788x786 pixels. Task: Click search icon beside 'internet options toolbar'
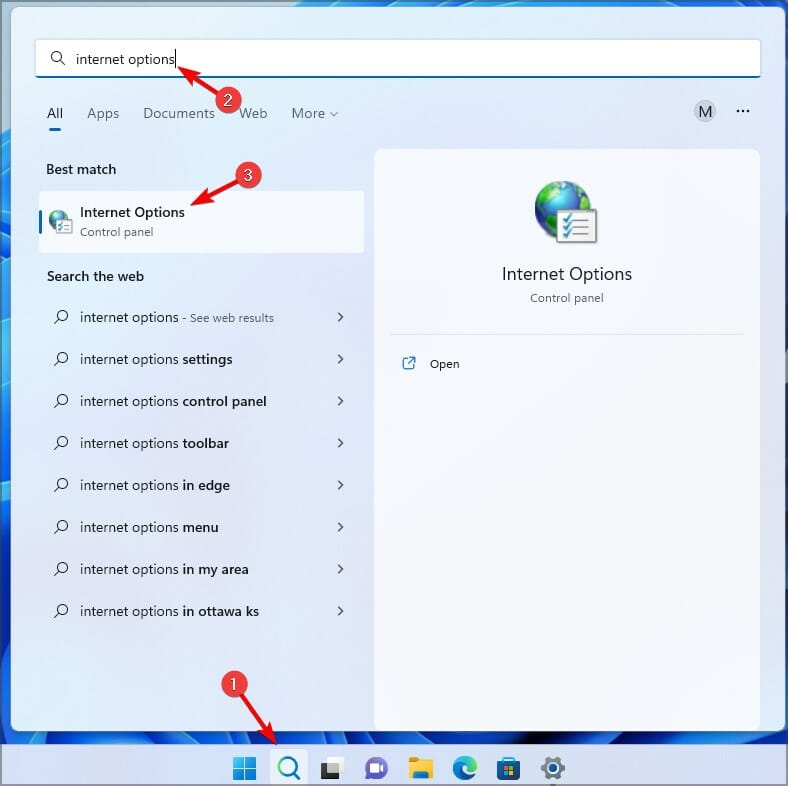point(61,443)
